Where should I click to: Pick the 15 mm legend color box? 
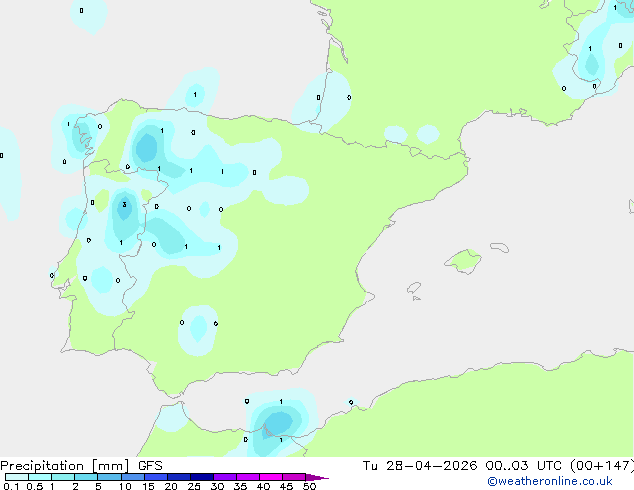click(155, 477)
